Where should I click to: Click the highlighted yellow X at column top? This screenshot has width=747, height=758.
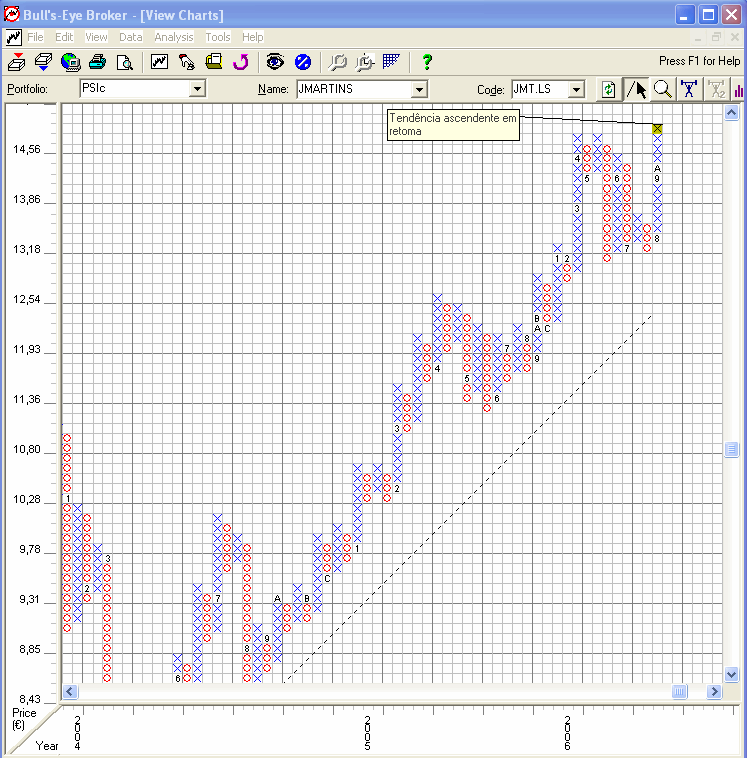click(x=657, y=129)
